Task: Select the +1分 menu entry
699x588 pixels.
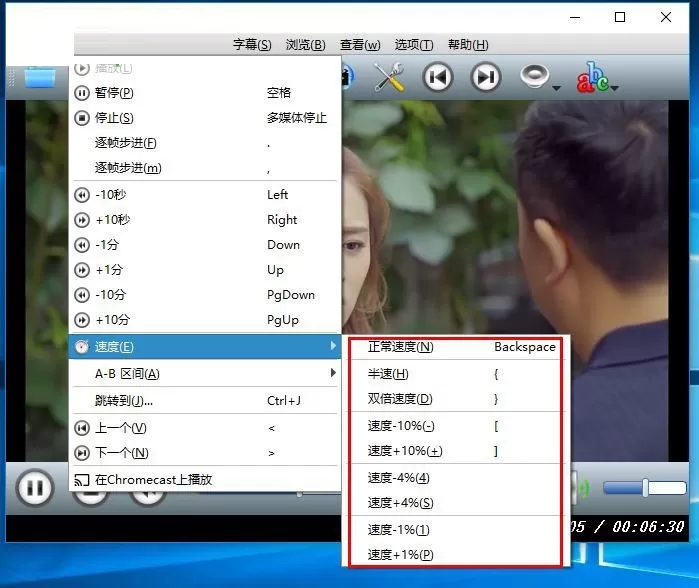Action: click(205, 270)
